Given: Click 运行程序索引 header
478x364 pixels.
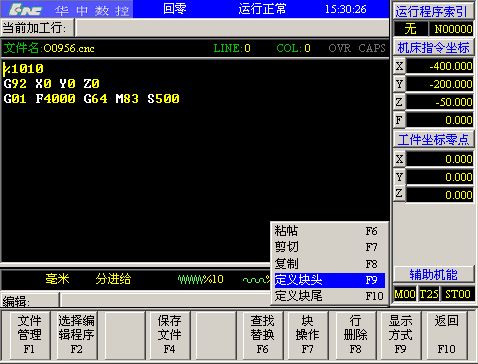Looking at the screenshot, I should coord(433,11).
